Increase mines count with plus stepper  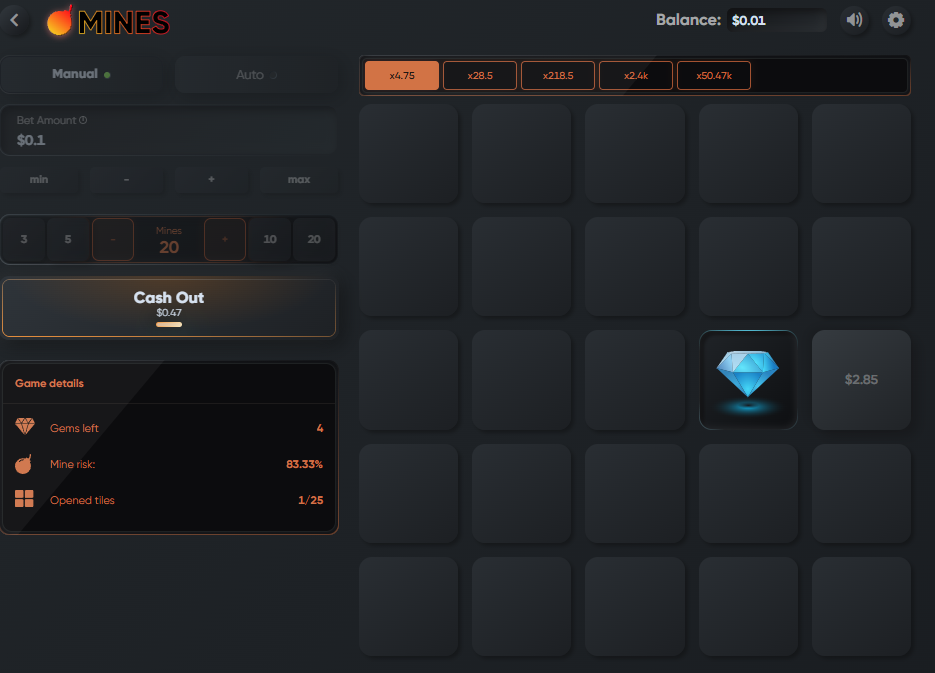click(225, 239)
